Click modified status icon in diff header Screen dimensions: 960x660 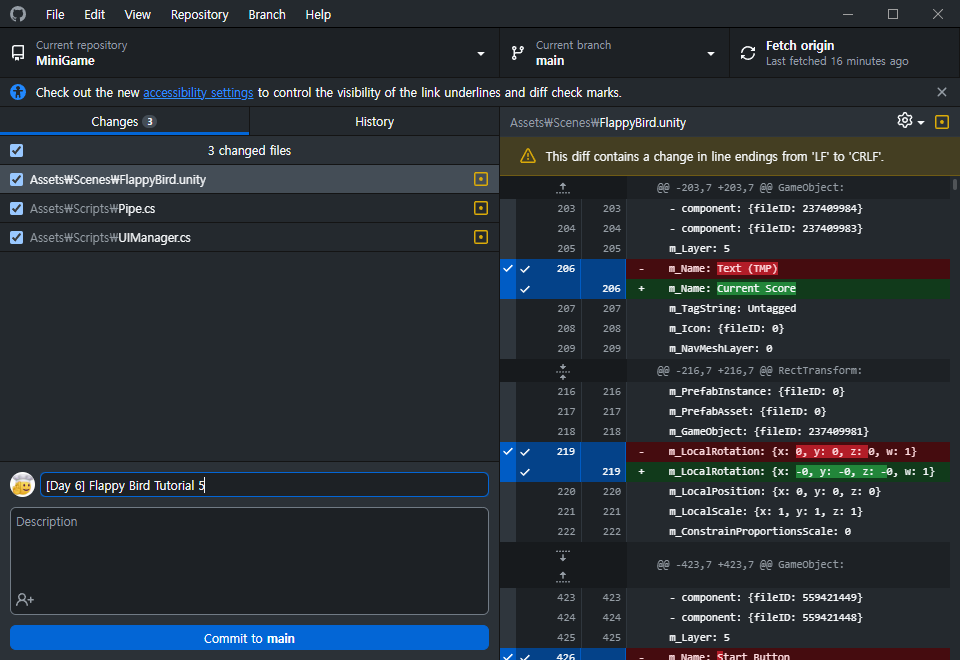click(x=942, y=122)
